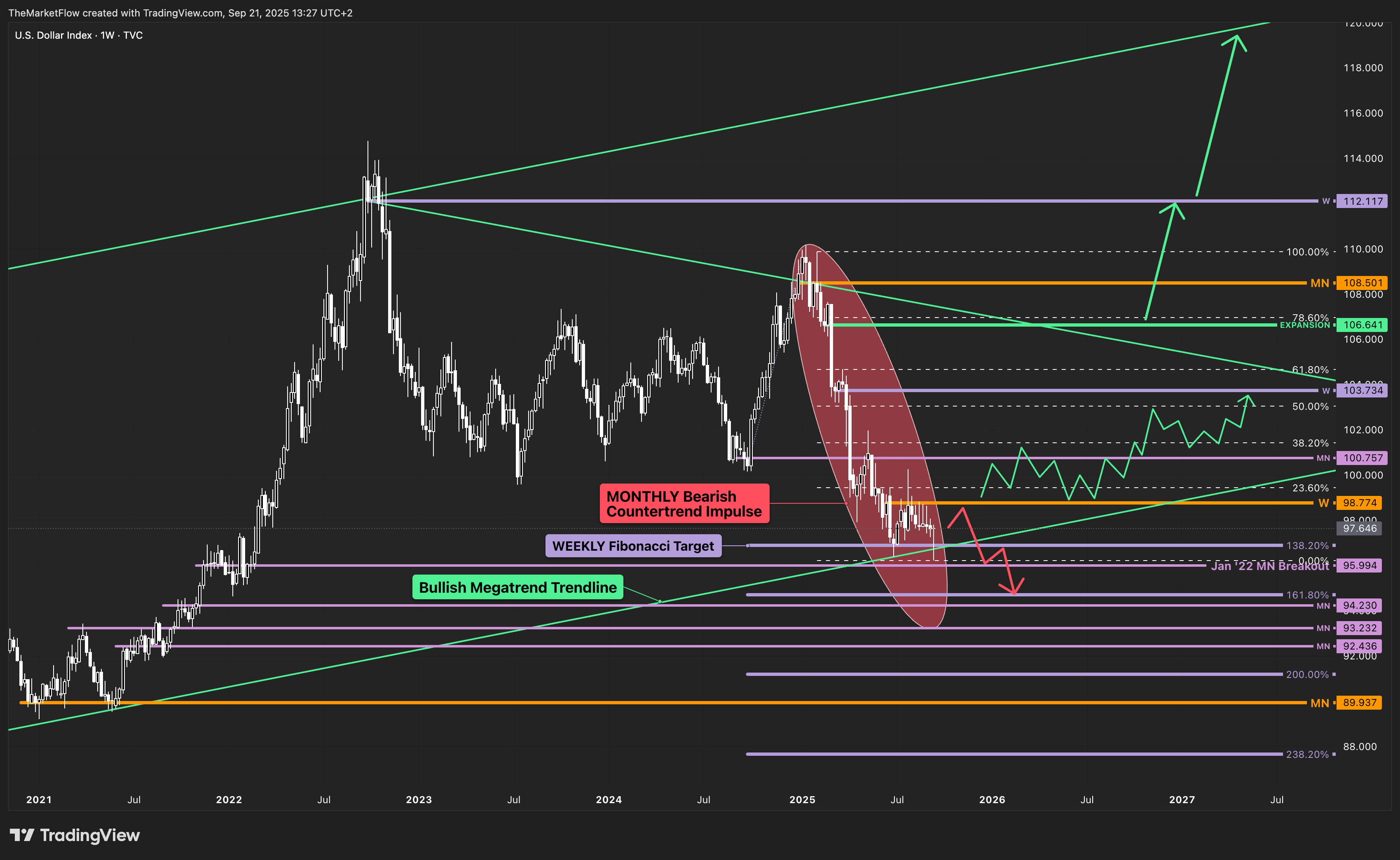The image size is (1400, 860).
Task: Click the green arrow head near 120.000
Action: (x=1237, y=39)
